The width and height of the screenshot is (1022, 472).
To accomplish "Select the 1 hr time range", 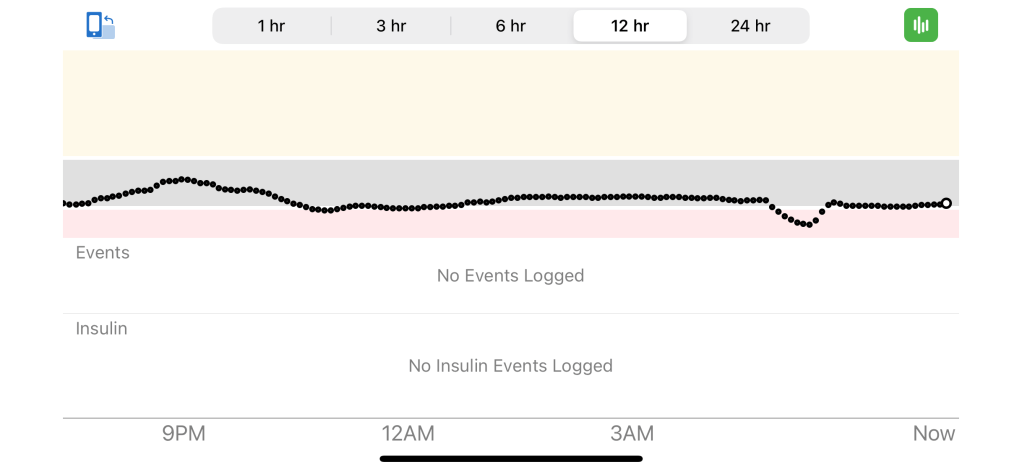I will 271,26.
